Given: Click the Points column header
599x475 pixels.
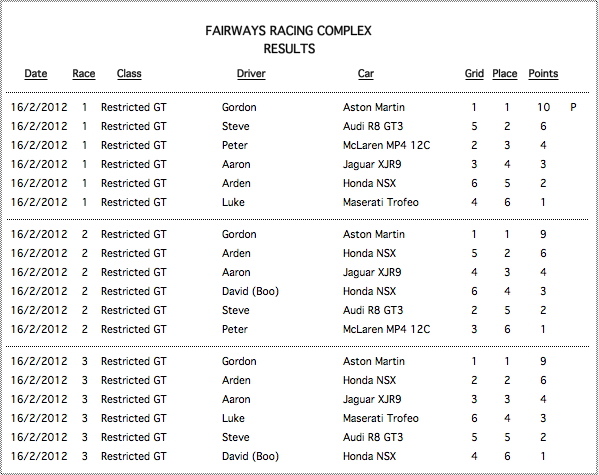Looking at the screenshot, I should point(543,73).
